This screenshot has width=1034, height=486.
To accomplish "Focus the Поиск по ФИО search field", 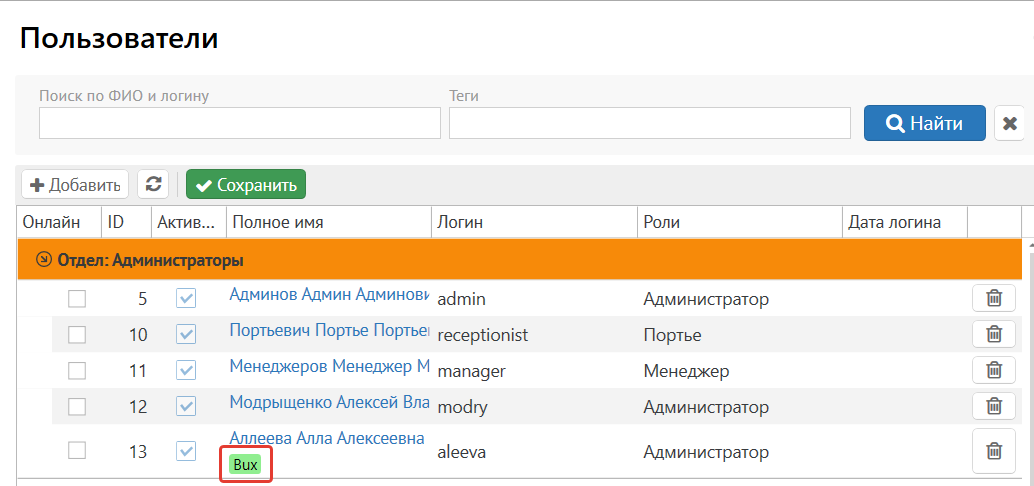I will coord(240,123).
